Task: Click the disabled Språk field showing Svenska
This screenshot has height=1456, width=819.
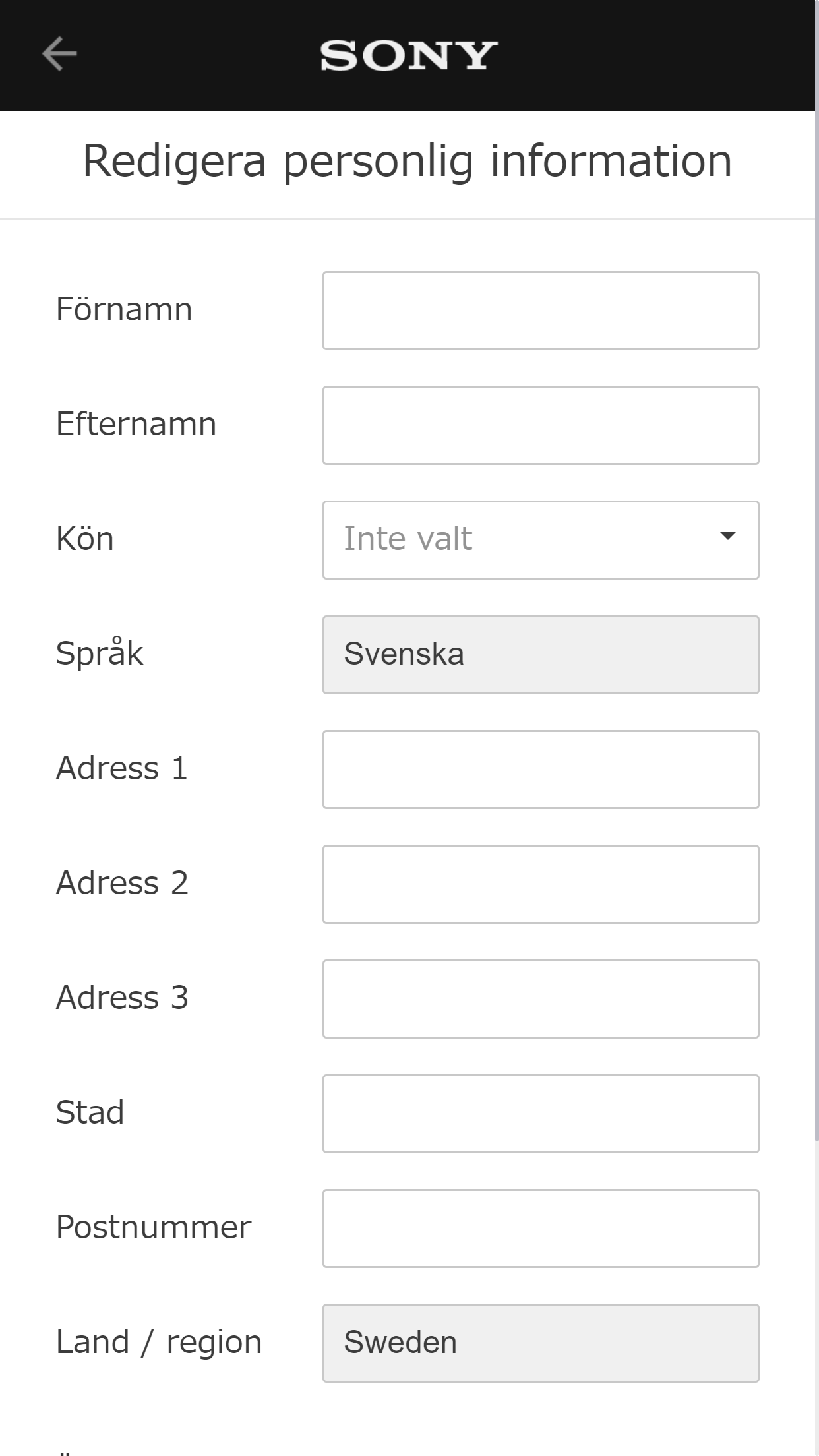Action: pos(541,654)
